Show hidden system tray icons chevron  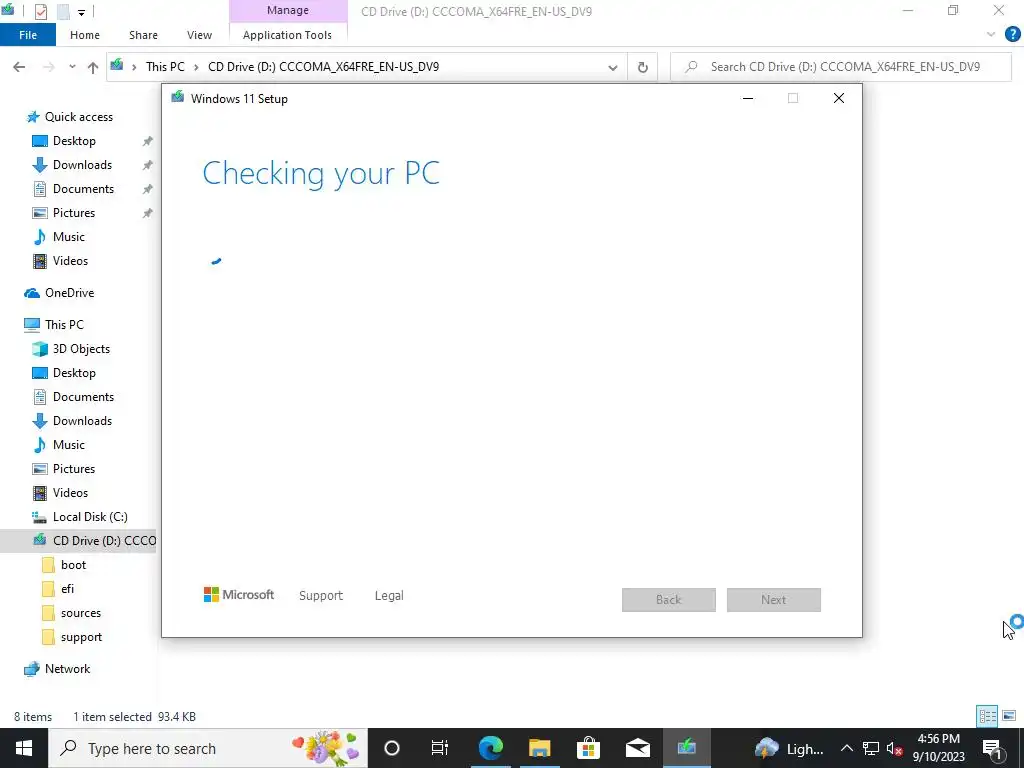tap(846, 748)
